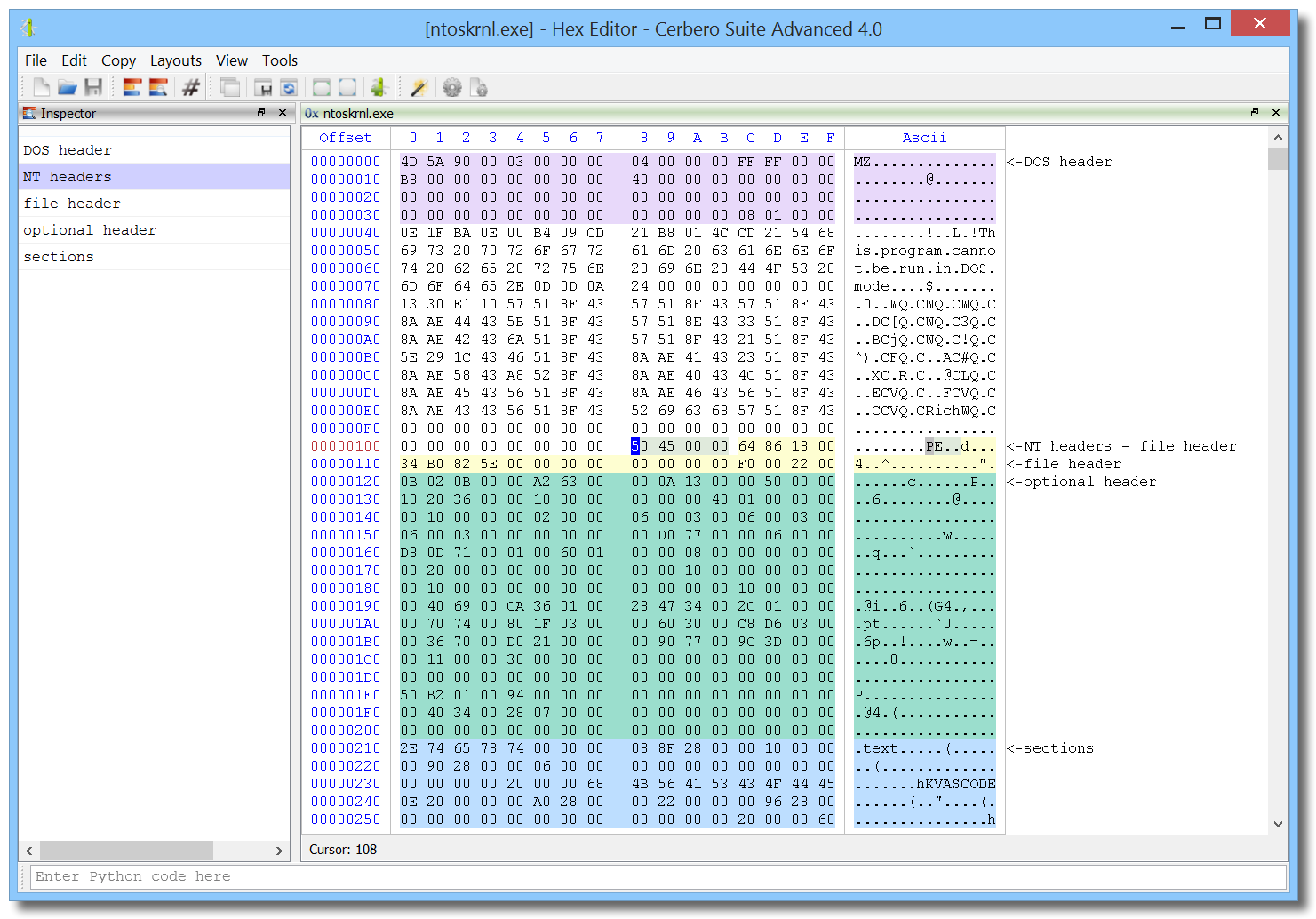This screenshot has width=1316, height=919.
Task: Click the hash (#) toolbar icon
Action: pyautogui.click(x=190, y=87)
